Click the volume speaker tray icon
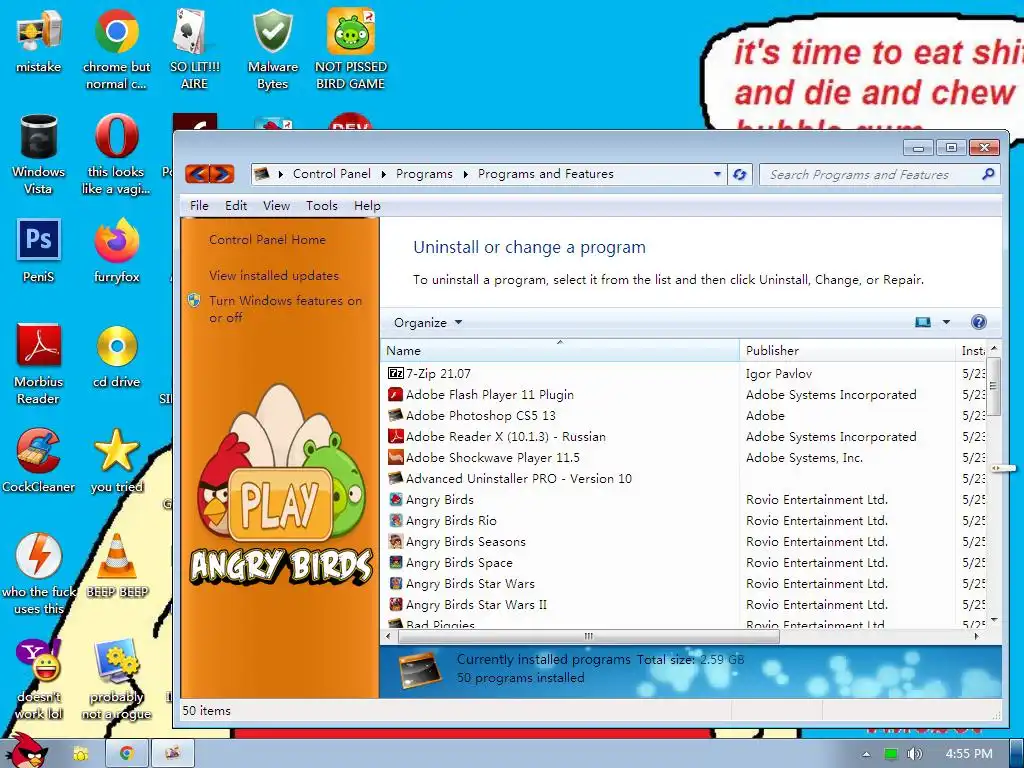Viewport: 1024px width, 768px height. click(914, 754)
